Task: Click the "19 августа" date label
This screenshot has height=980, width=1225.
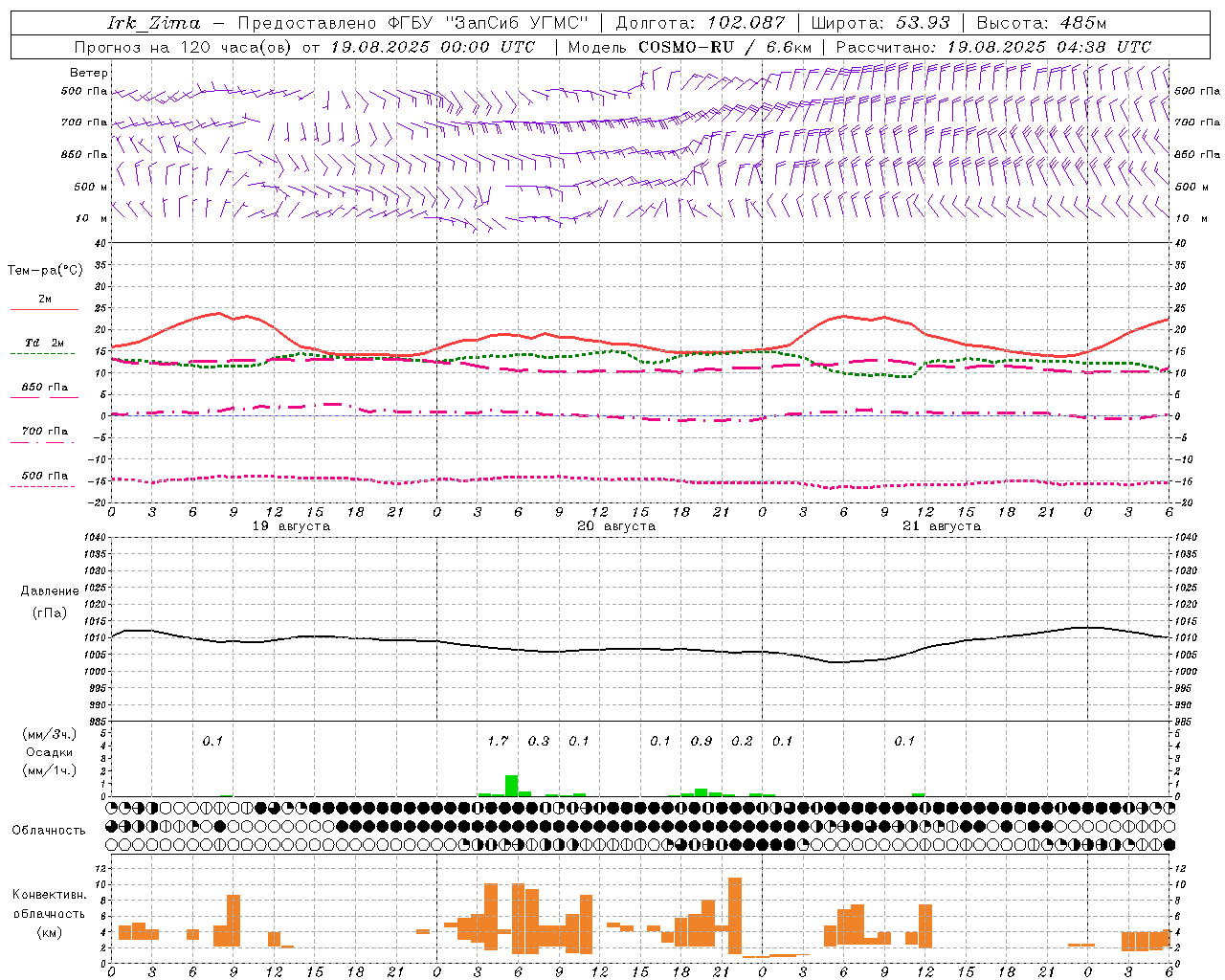Action: point(291,526)
